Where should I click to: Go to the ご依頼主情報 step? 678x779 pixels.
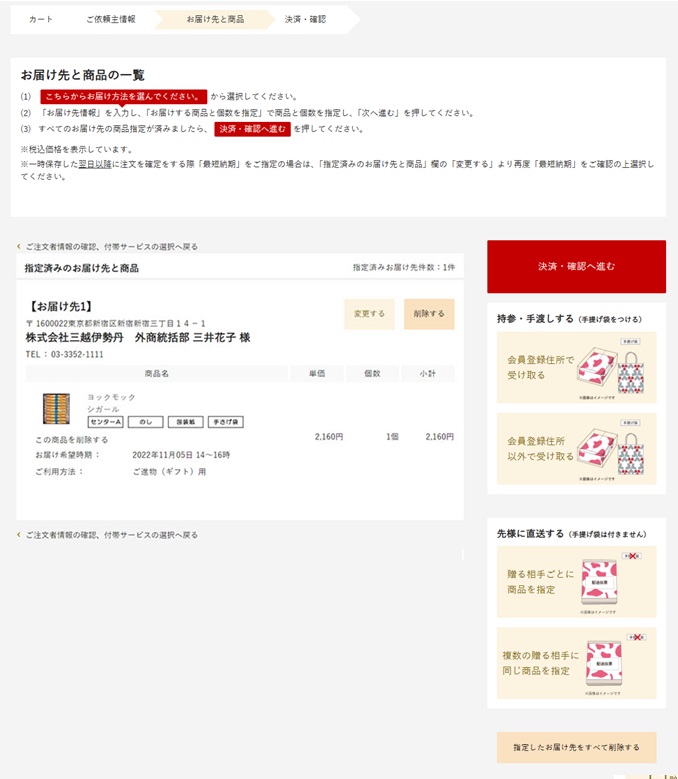click(111, 19)
